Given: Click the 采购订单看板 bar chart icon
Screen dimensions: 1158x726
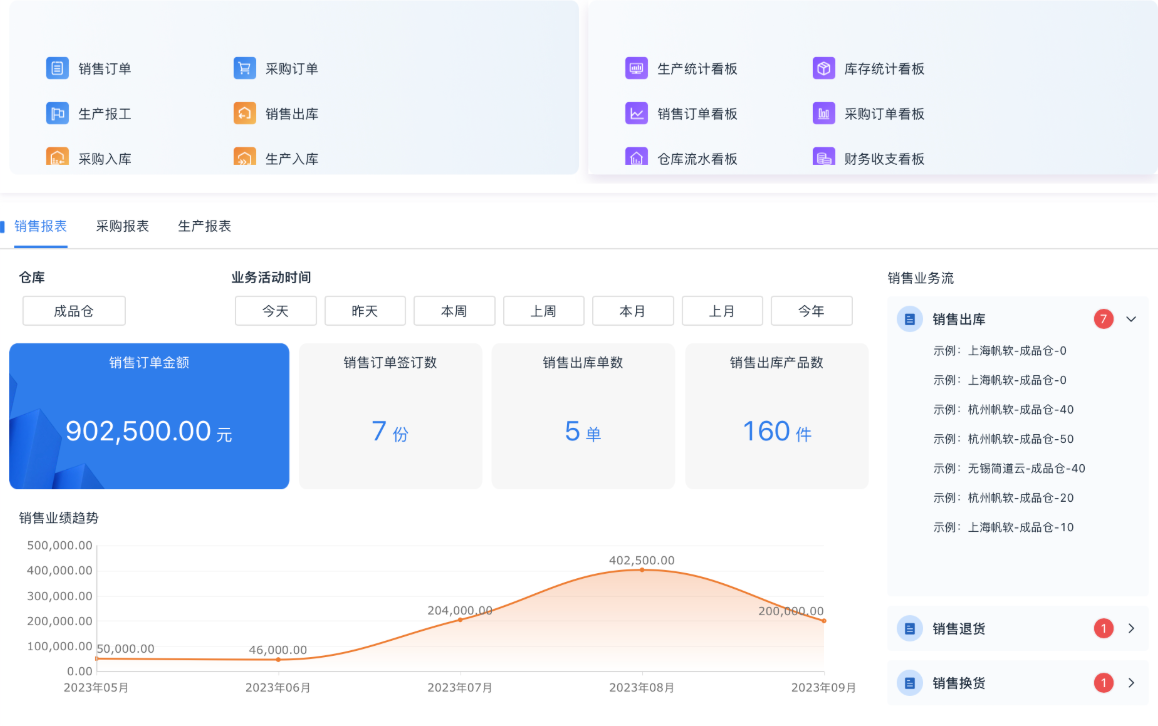Looking at the screenshot, I should (x=823, y=114).
